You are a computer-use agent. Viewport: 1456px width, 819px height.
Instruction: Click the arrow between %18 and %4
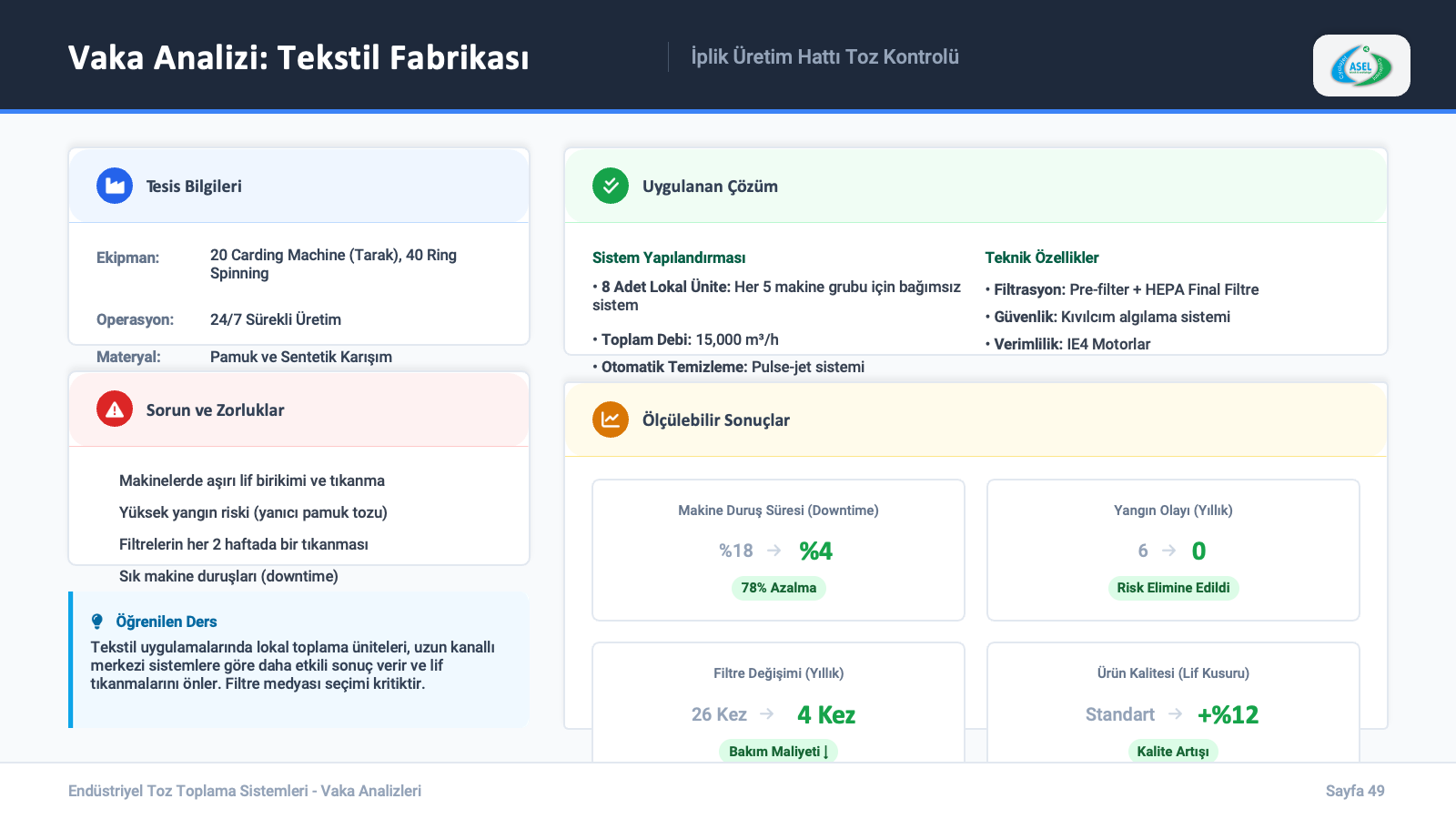point(774,551)
